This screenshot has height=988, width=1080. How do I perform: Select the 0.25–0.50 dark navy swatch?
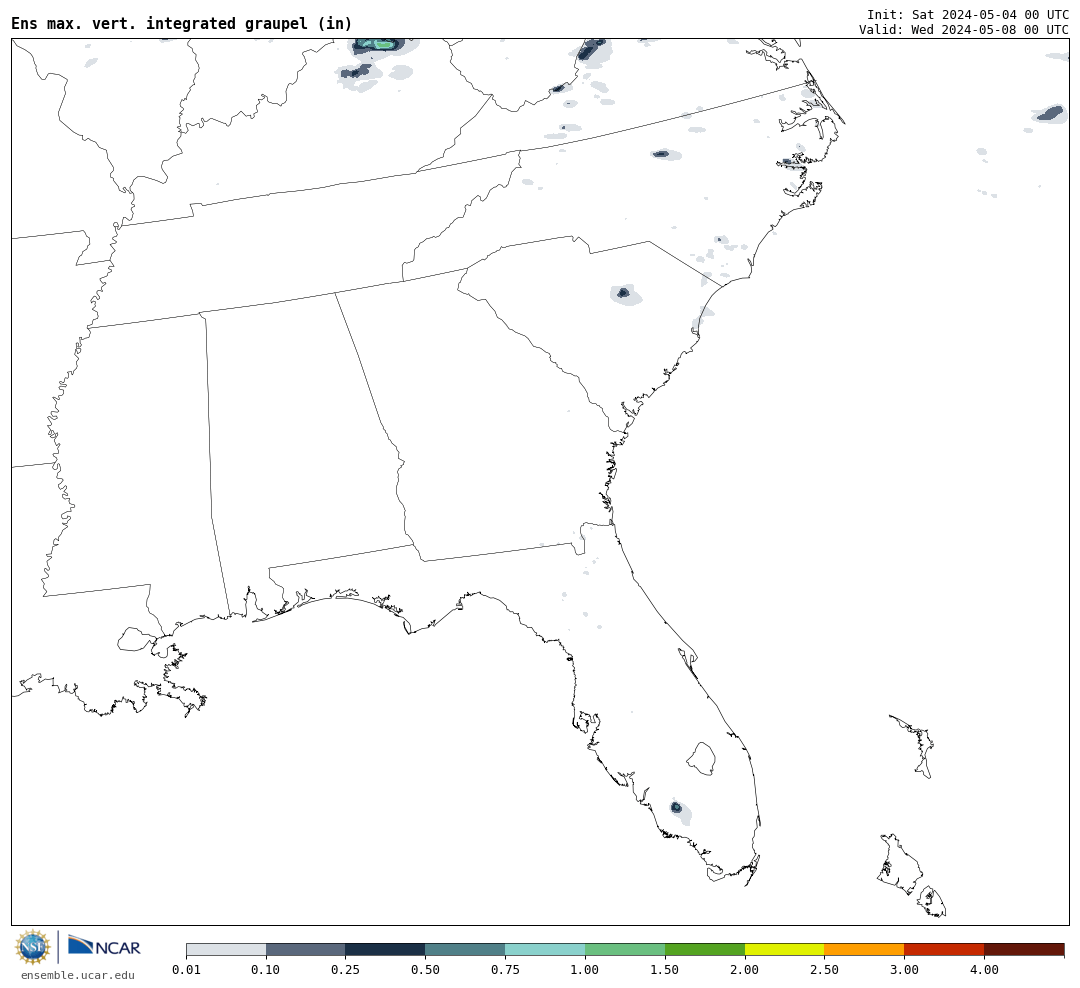[386, 949]
